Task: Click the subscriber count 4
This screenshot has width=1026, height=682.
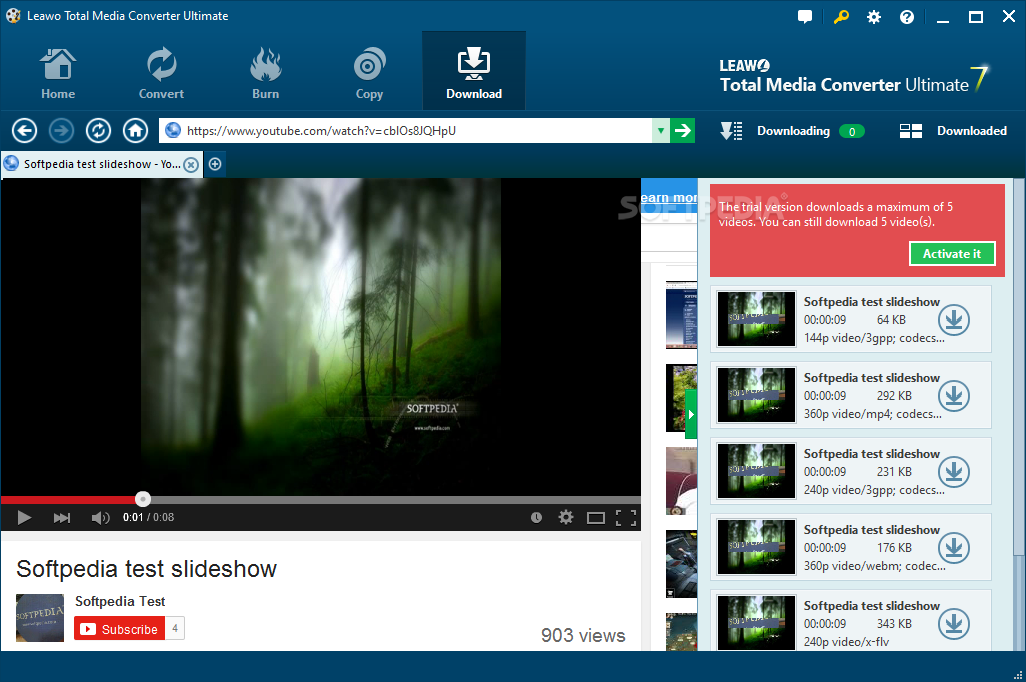Action: [x=175, y=628]
